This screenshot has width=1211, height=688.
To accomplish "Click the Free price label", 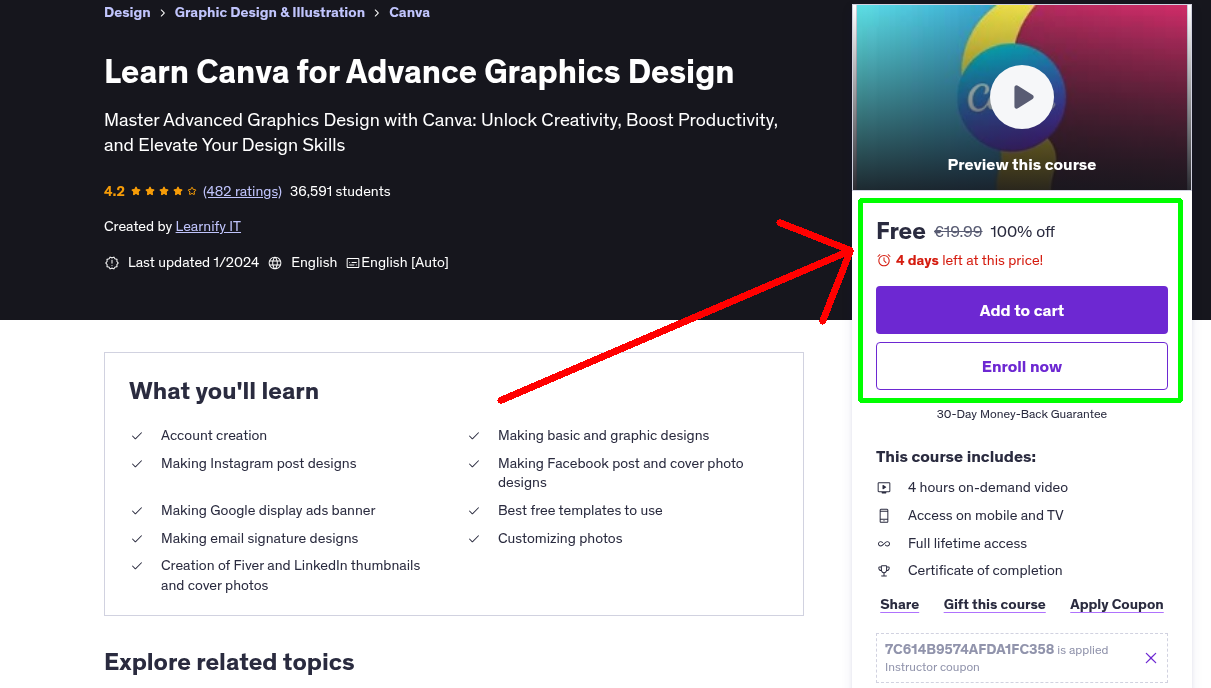I will tap(901, 231).
